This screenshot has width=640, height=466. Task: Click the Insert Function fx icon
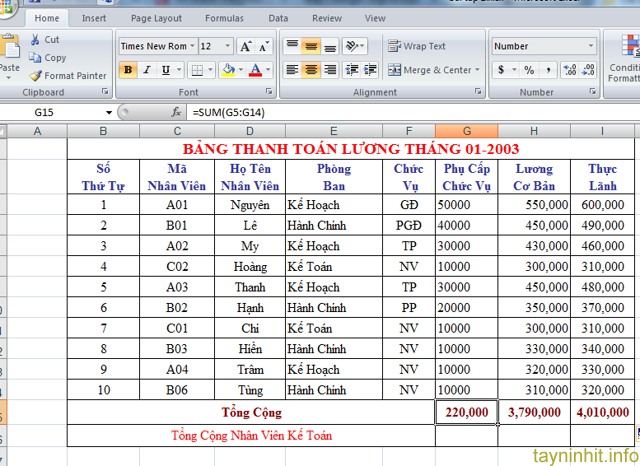(x=177, y=112)
